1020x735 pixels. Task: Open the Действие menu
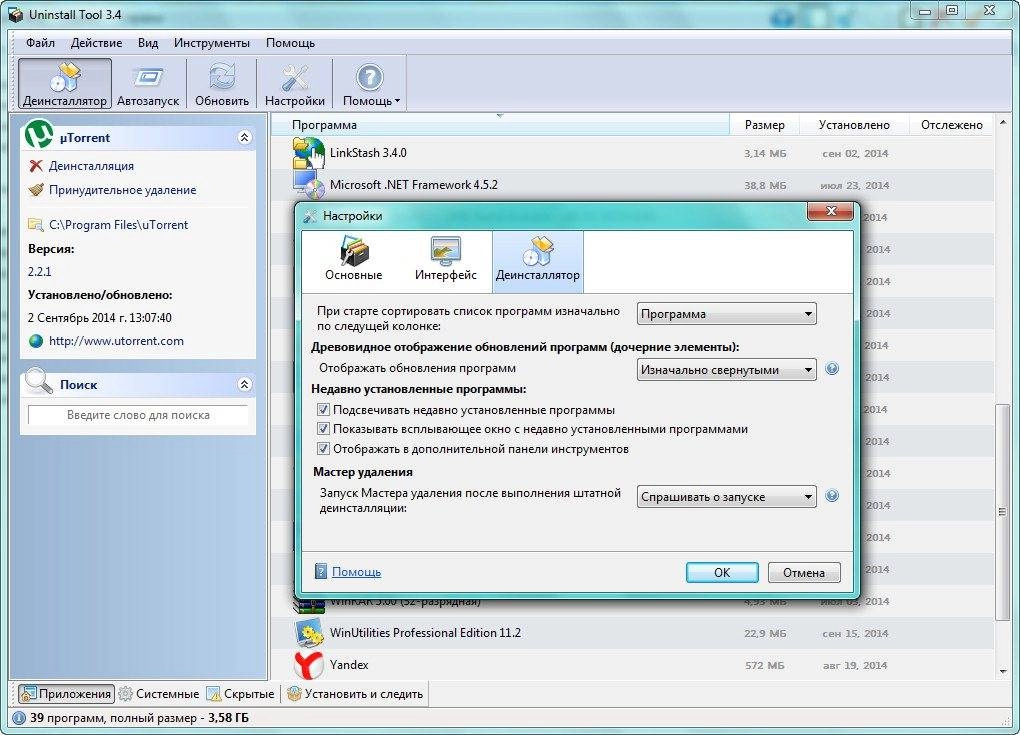(x=96, y=43)
